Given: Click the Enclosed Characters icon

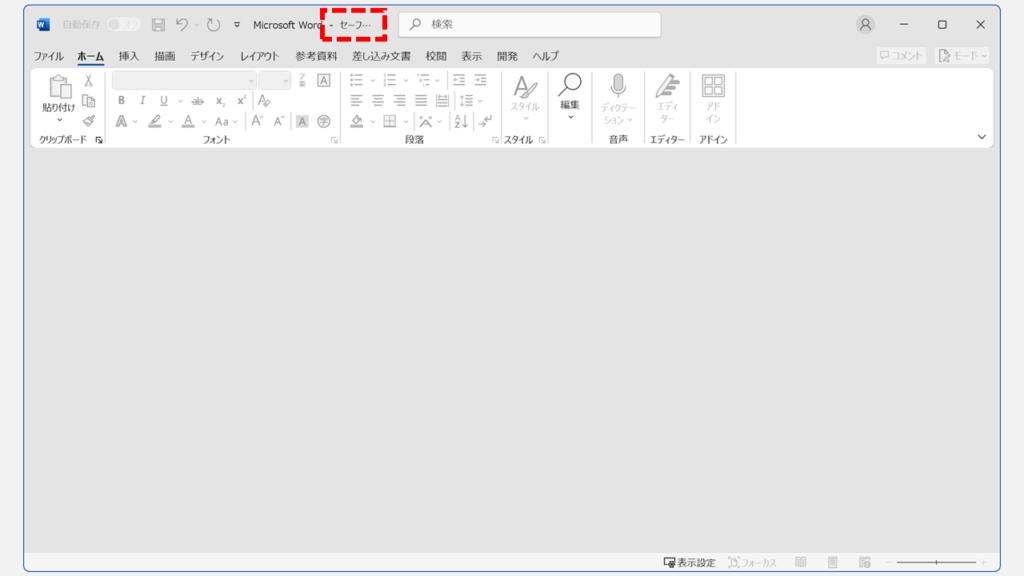Looking at the screenshot, I should coord(323,121).
